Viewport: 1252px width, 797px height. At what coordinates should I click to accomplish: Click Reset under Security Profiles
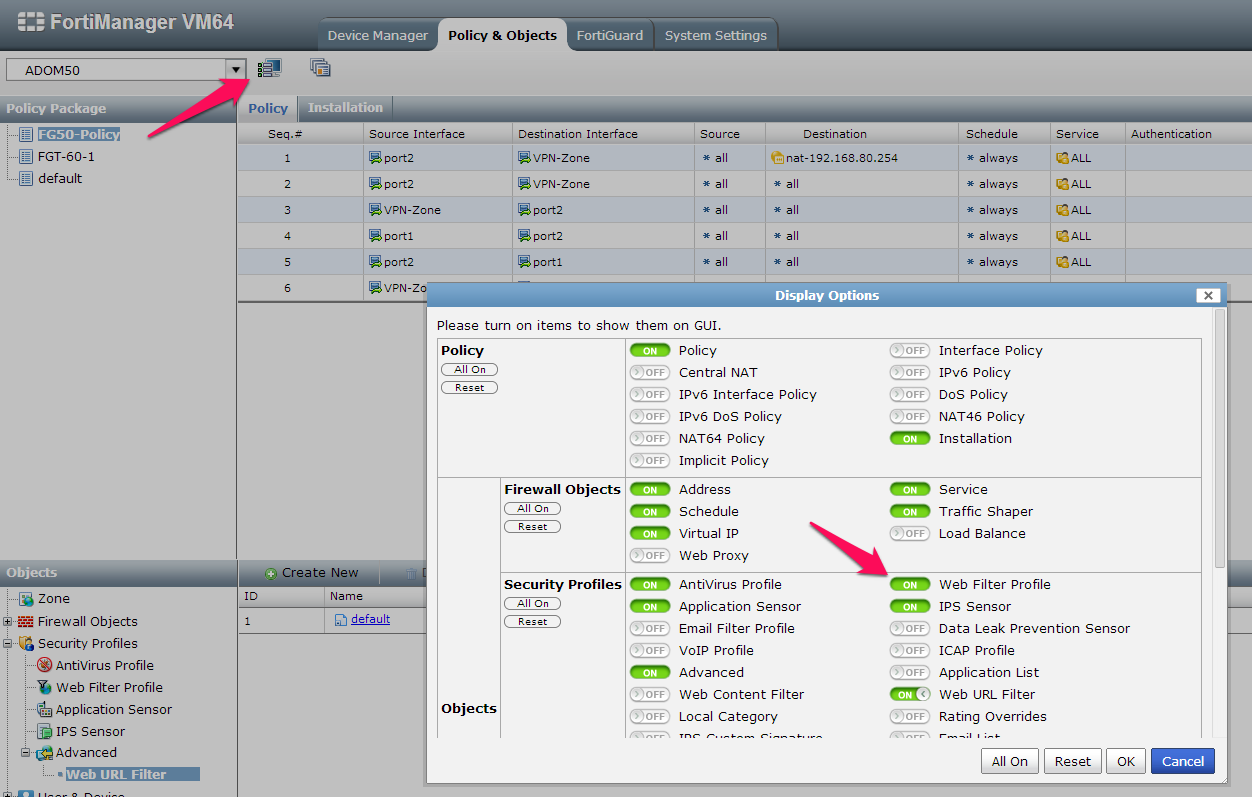coord(533,622)
